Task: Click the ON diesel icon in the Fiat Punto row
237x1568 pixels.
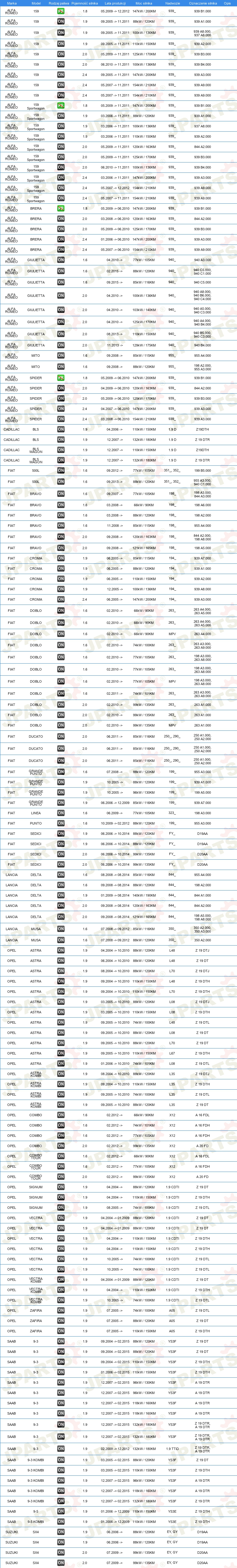Action: pos(61,824)
